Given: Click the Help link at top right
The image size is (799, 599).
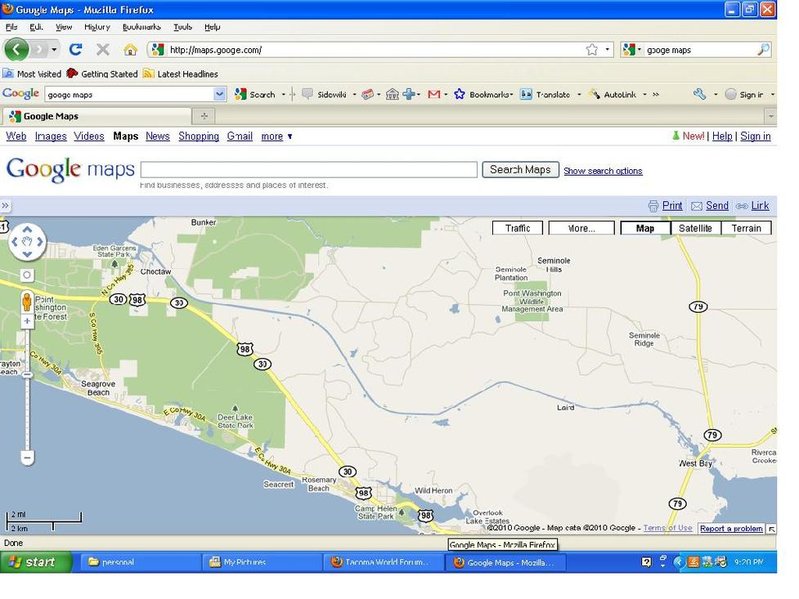Looking at the screenshot, I should coord(722,136).
